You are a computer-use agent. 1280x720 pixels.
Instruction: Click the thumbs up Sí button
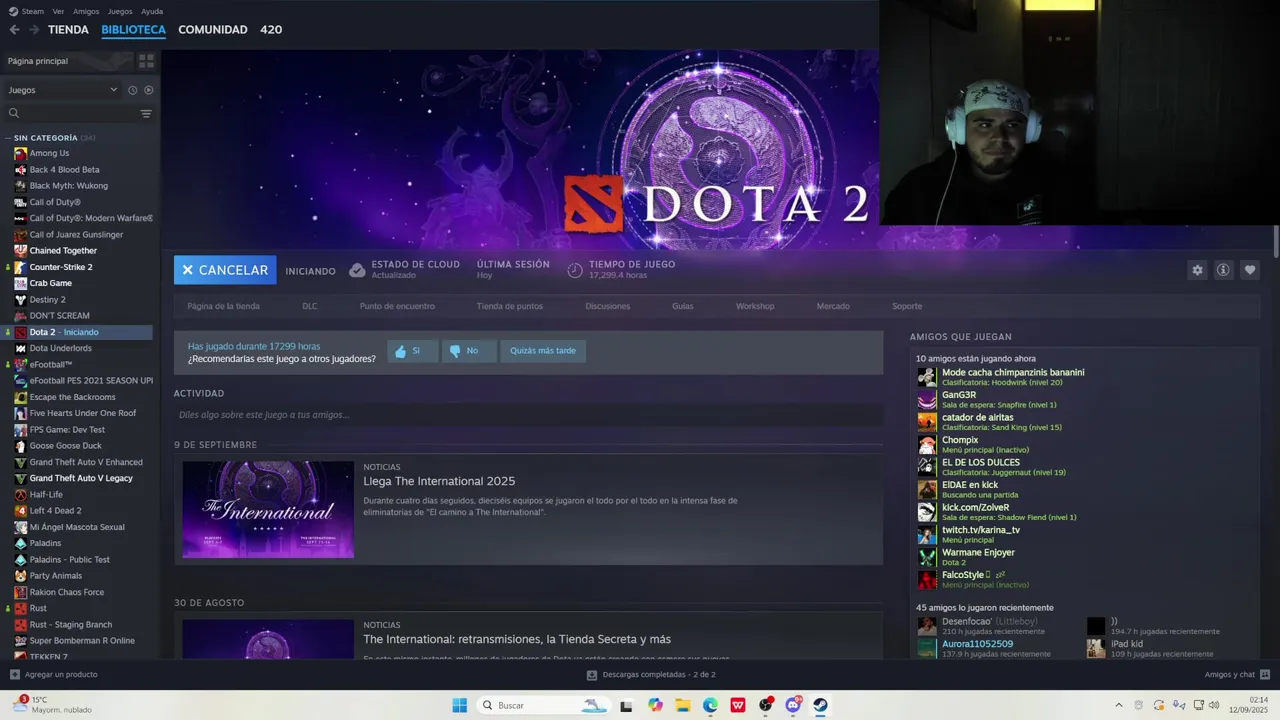coord(413,351)
